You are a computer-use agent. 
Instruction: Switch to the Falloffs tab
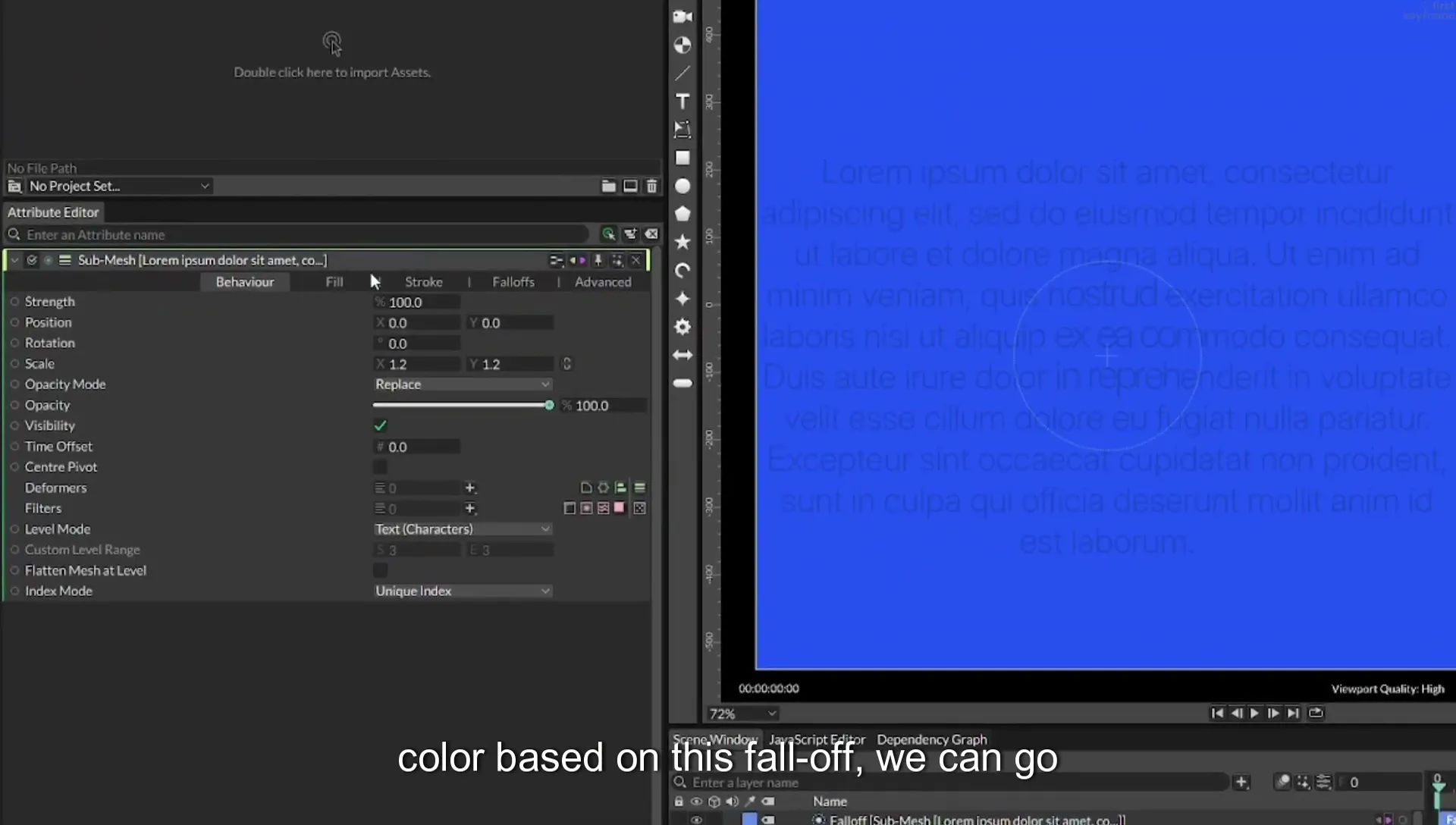point(513,282)
